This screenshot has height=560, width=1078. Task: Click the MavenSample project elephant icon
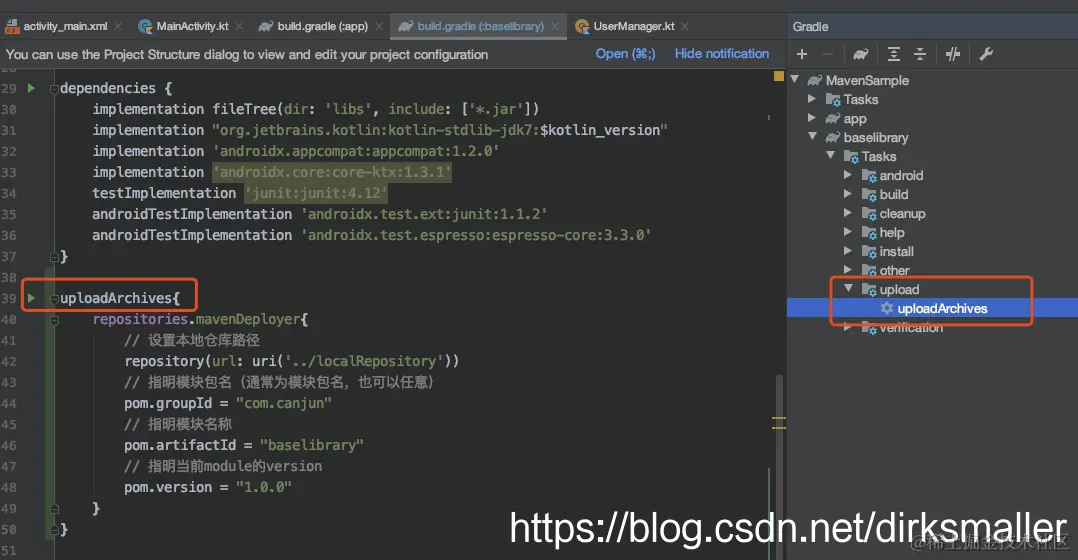click(815, 80)
